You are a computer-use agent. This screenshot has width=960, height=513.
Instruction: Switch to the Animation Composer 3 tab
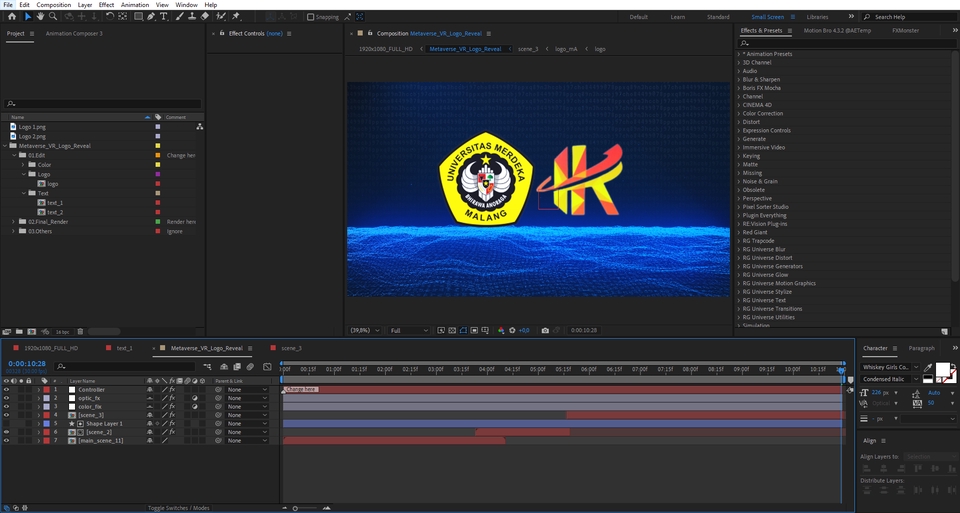click(74, 34)
